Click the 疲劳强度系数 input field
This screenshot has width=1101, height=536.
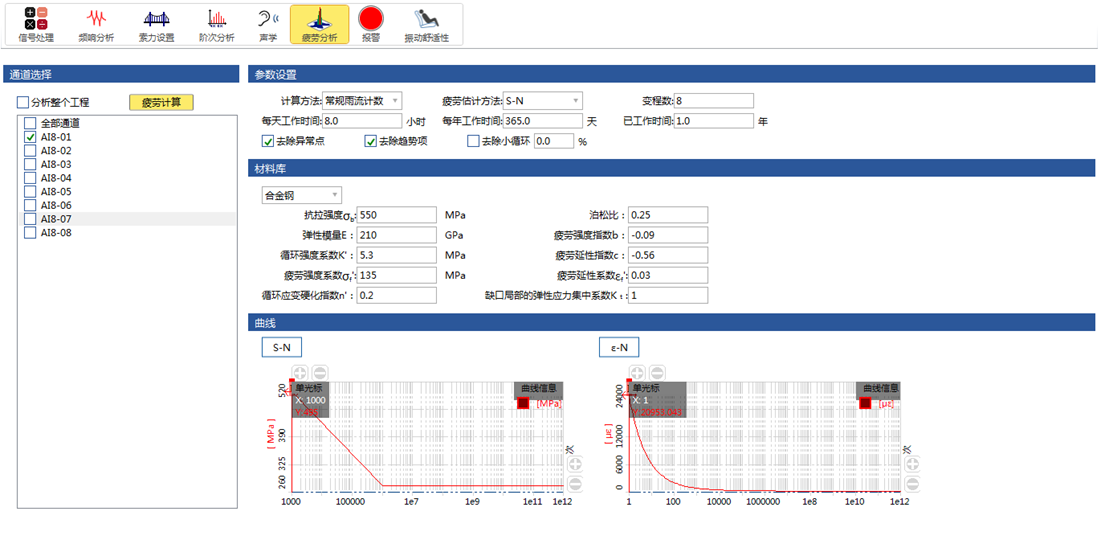point(397,275)
